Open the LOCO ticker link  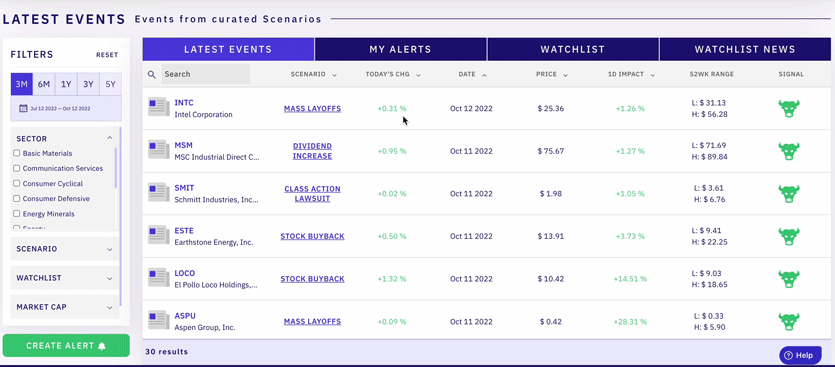point(185,273)
